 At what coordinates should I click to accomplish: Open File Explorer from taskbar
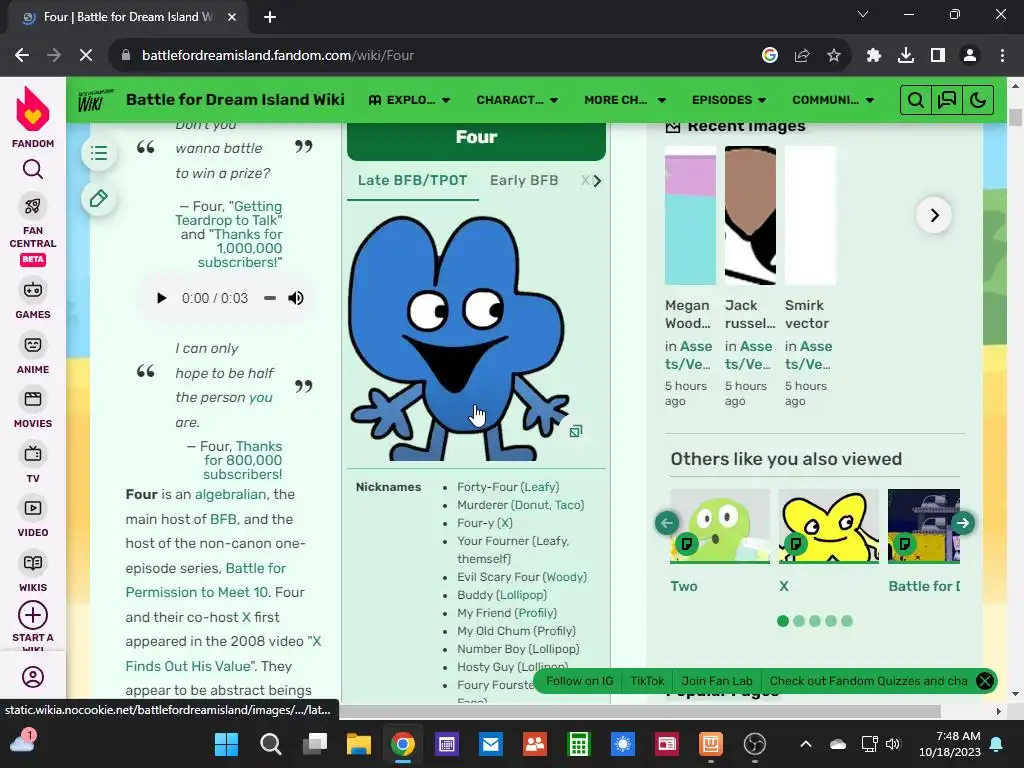click(x=359, y=744)
